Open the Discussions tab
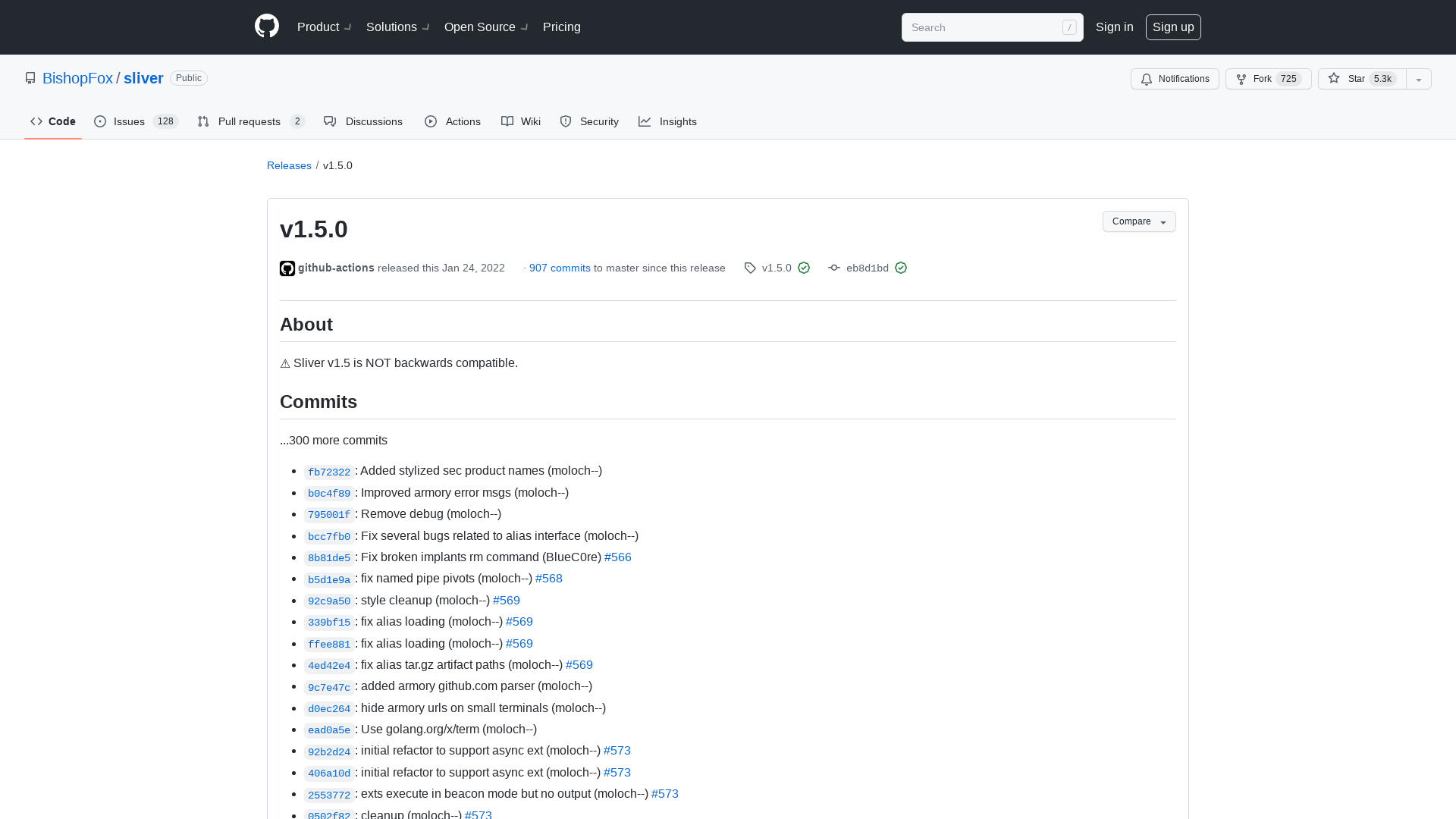 coord(363,121)
